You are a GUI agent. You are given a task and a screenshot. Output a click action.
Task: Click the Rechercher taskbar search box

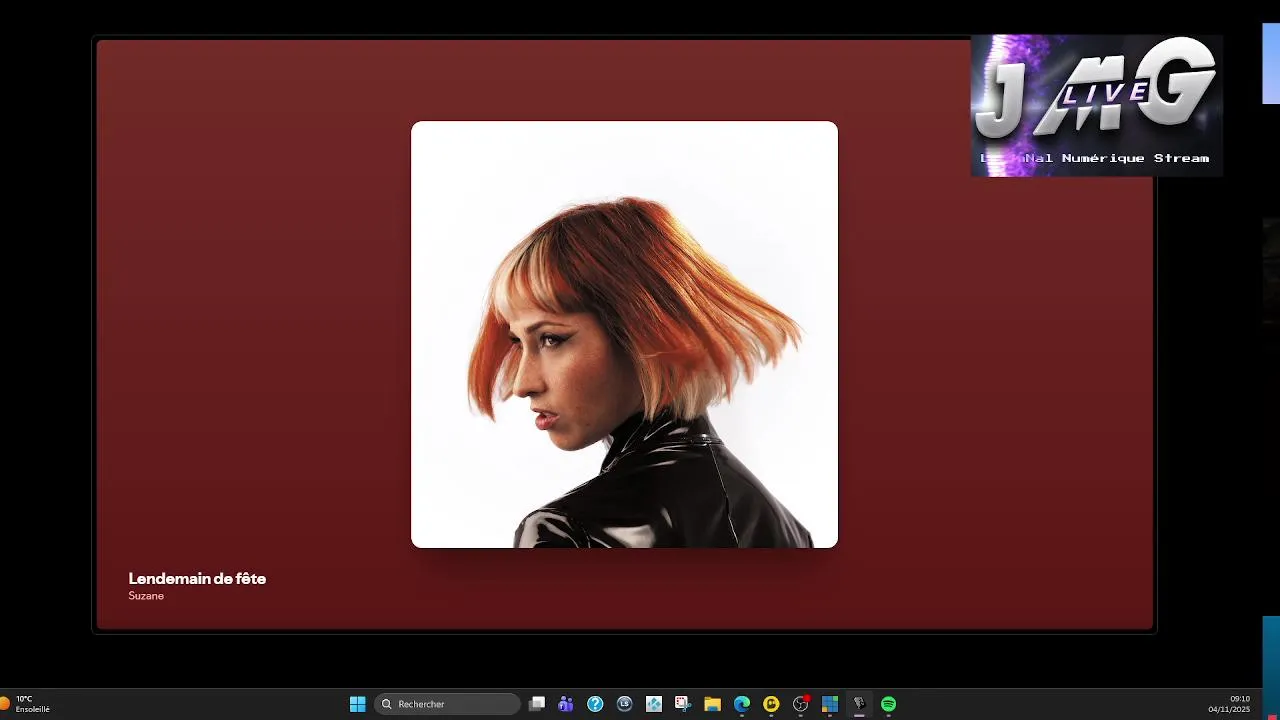(447, 704)
